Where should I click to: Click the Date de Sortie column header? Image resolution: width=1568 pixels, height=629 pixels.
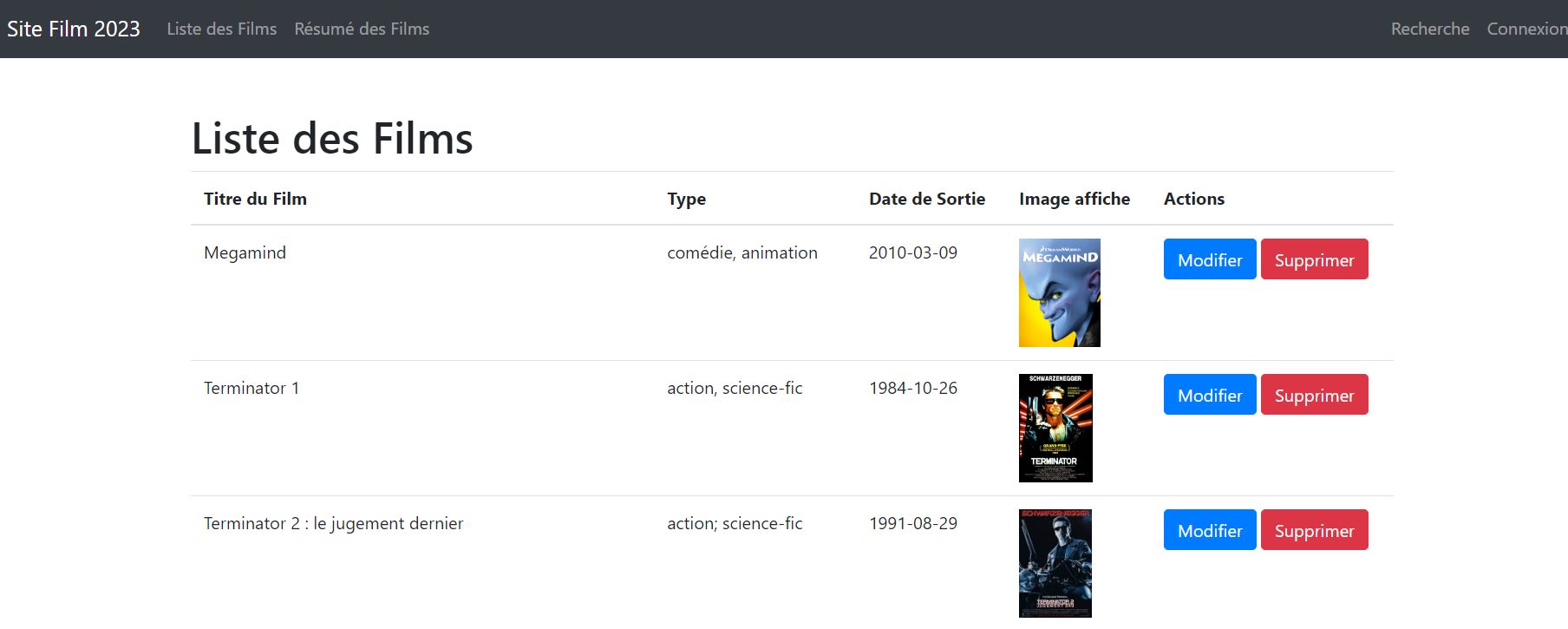click(926, 199)
